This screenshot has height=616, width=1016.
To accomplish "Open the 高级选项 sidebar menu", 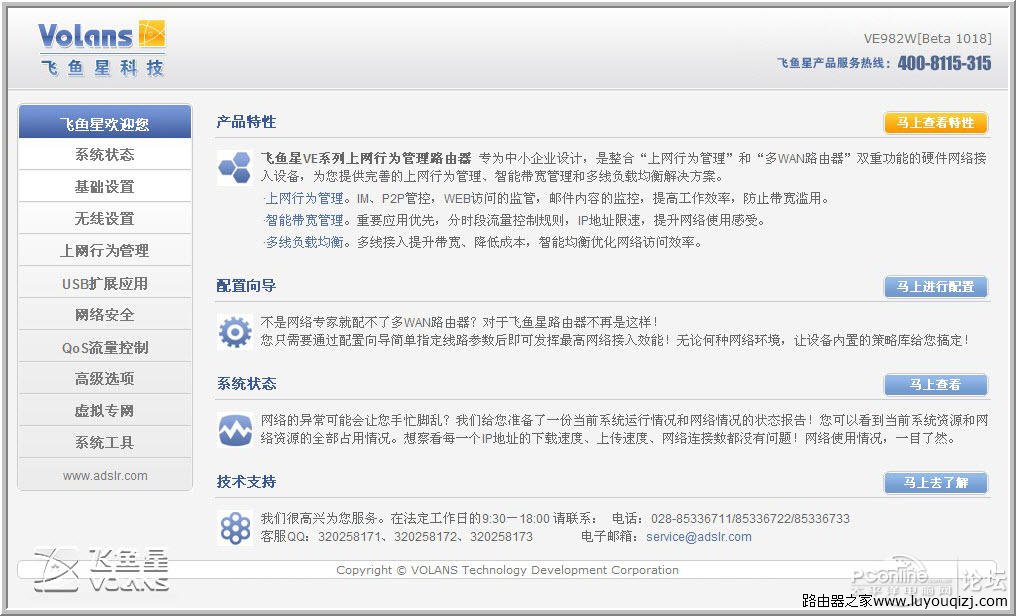I will [105, 379].
